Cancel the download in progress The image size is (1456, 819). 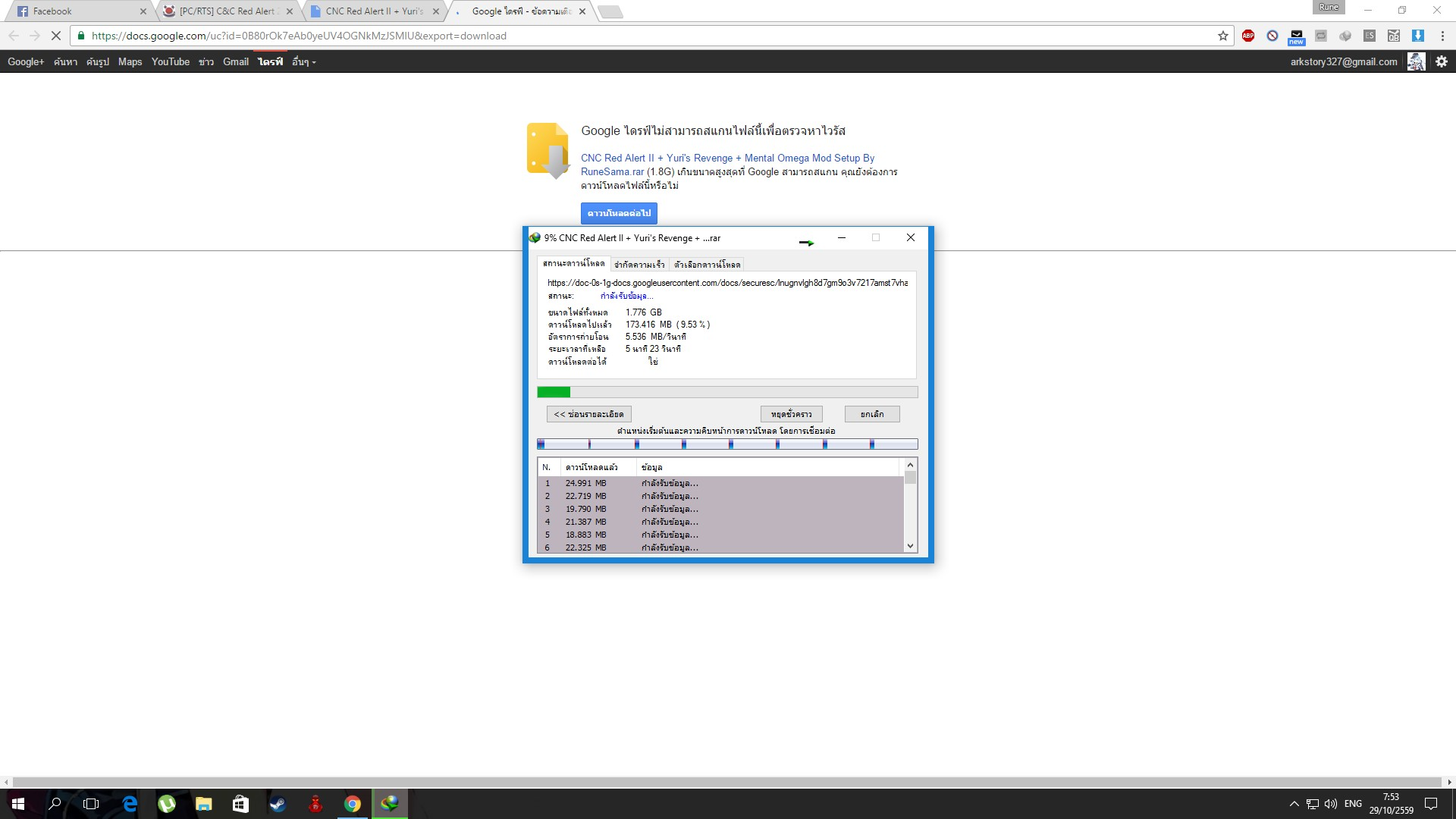click(x=872, y=414)
